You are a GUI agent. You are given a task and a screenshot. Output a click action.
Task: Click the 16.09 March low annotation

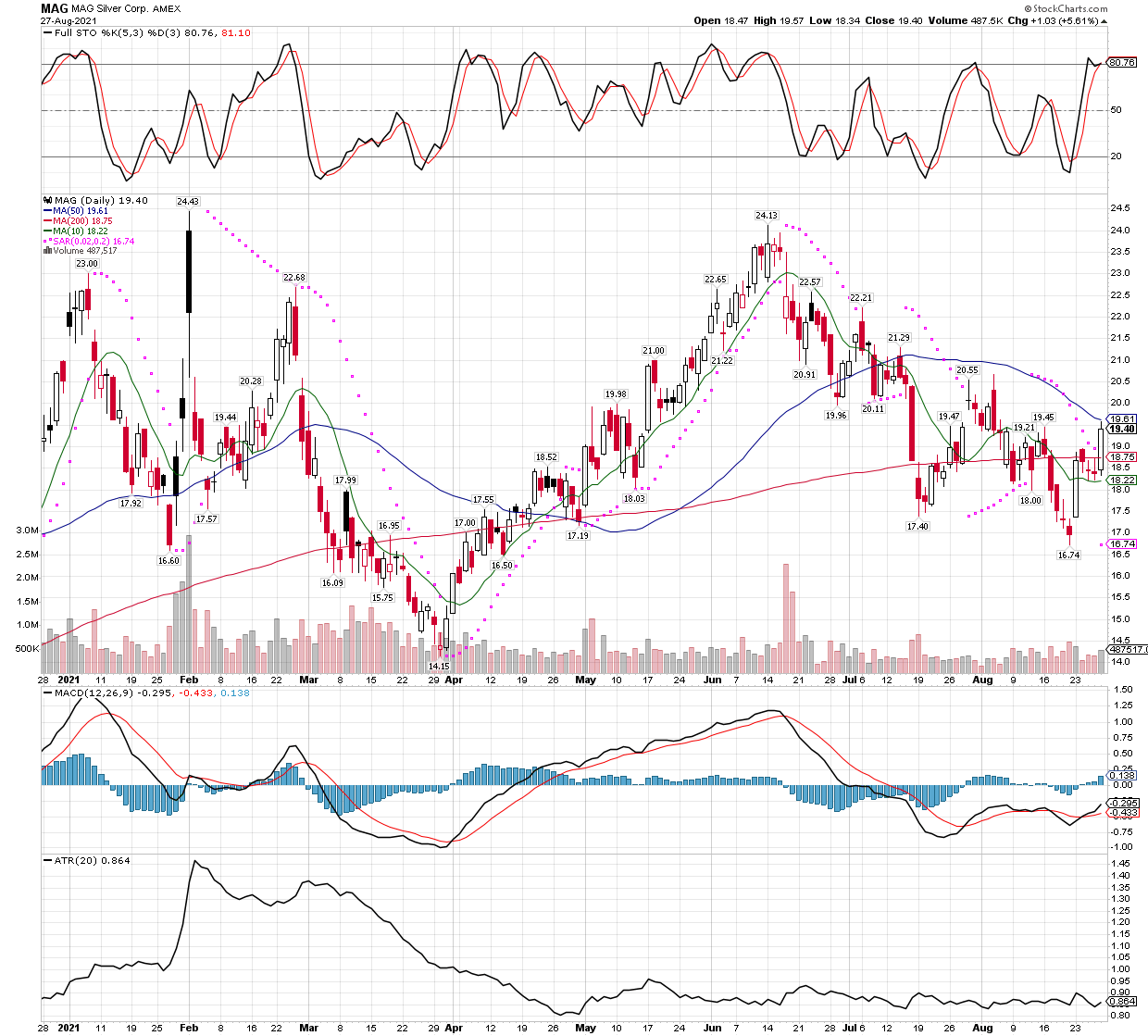click(x=332, y=583)
